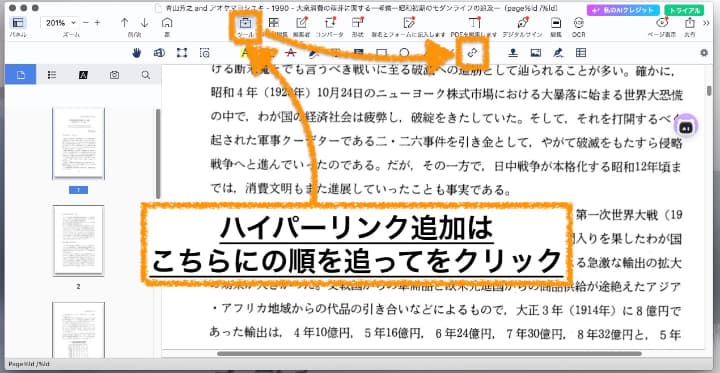Select the page 2 thumbnail
The height and width of the screenshot is (373, 720).
tap(79, 240)
